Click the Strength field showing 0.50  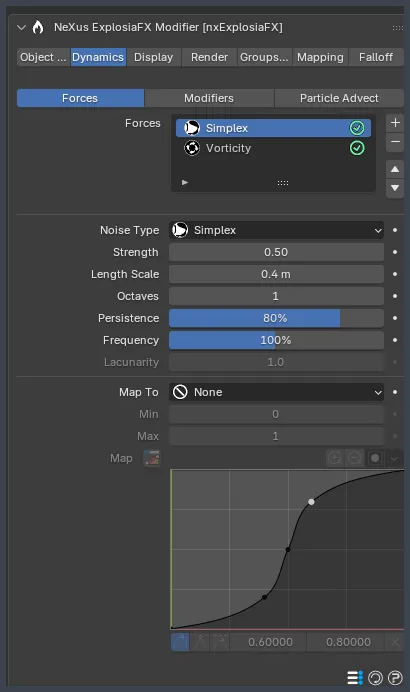pyautogui.click(x=276, y=252)
